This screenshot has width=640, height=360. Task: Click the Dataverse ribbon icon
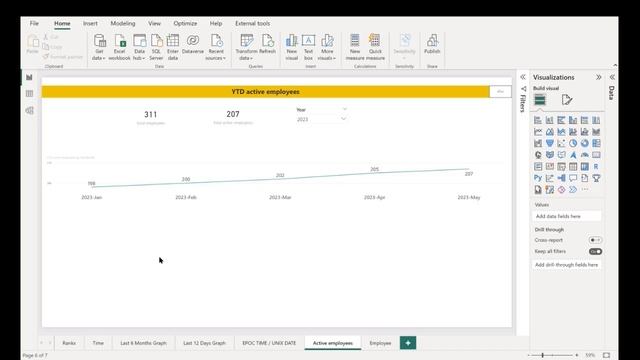click(x=193, y=44)
